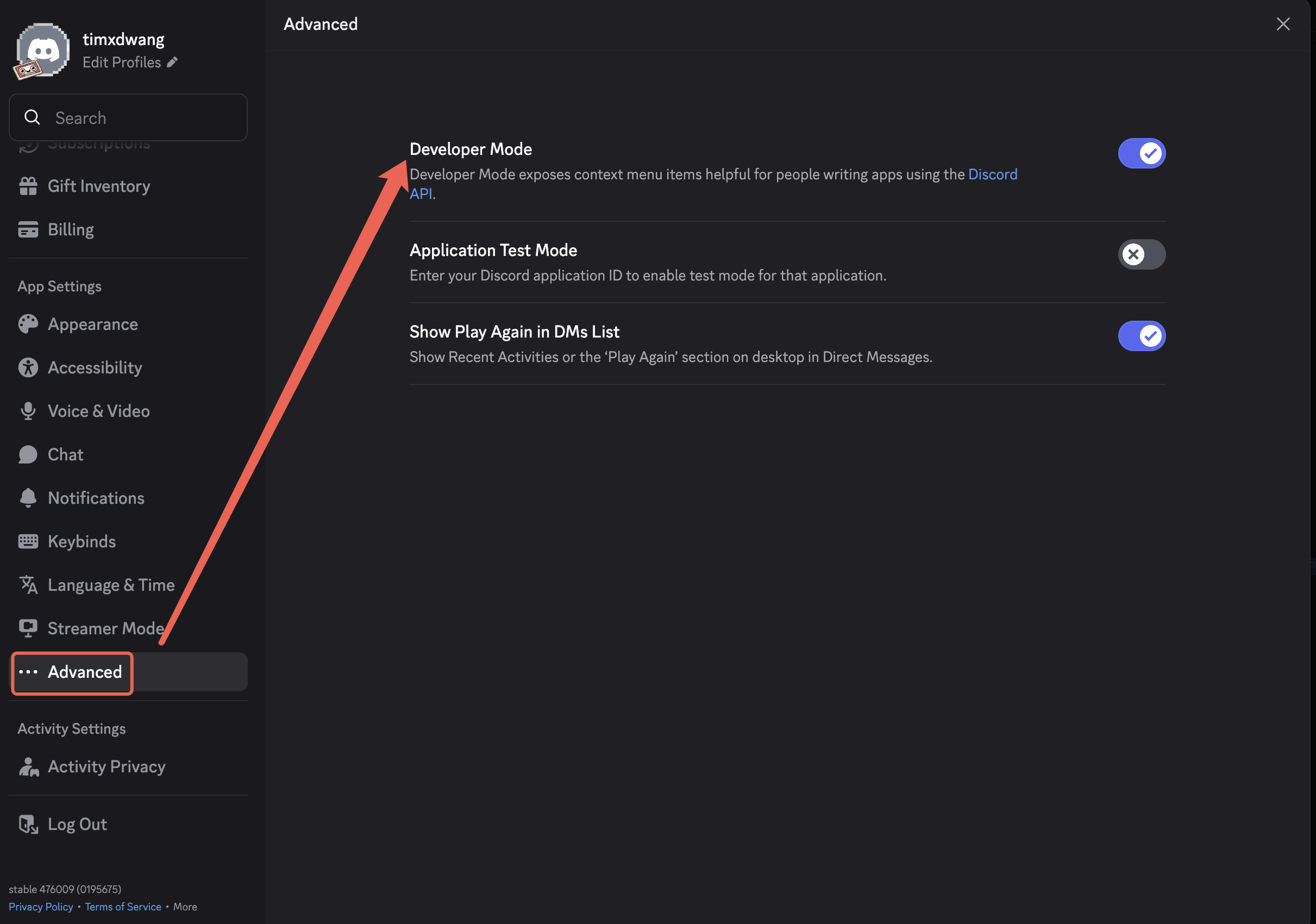Click the pencil icon beside Edit Profiles

click(172, 62)
